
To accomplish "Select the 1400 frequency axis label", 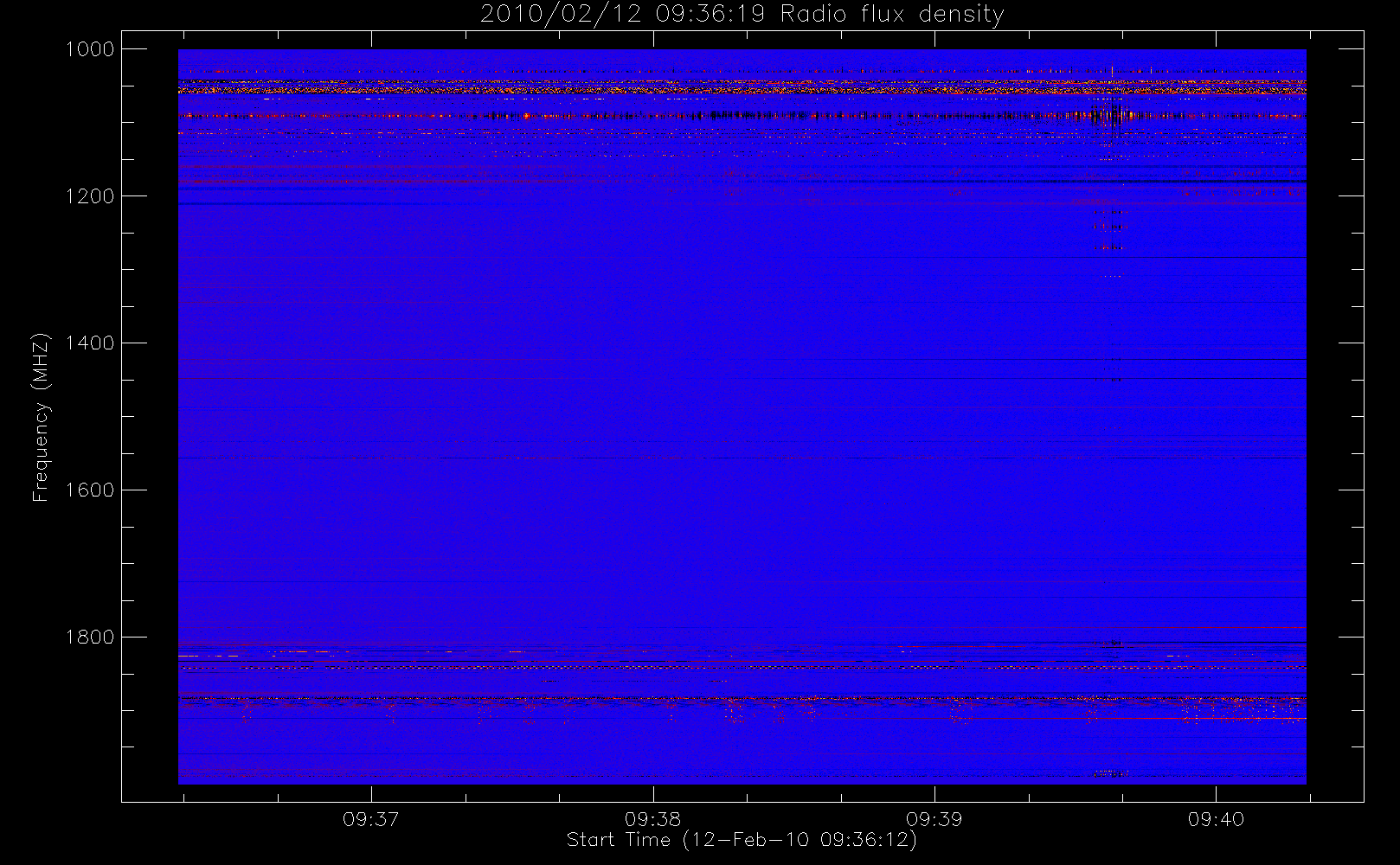I will click(x=90, y=343).
